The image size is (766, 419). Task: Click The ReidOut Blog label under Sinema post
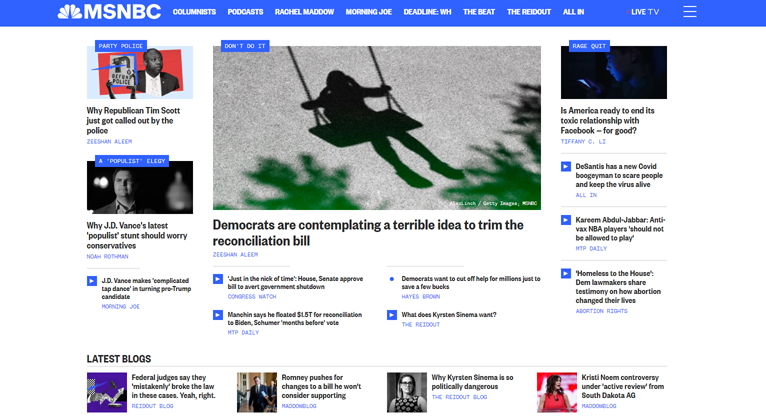[x=459, y=397]
